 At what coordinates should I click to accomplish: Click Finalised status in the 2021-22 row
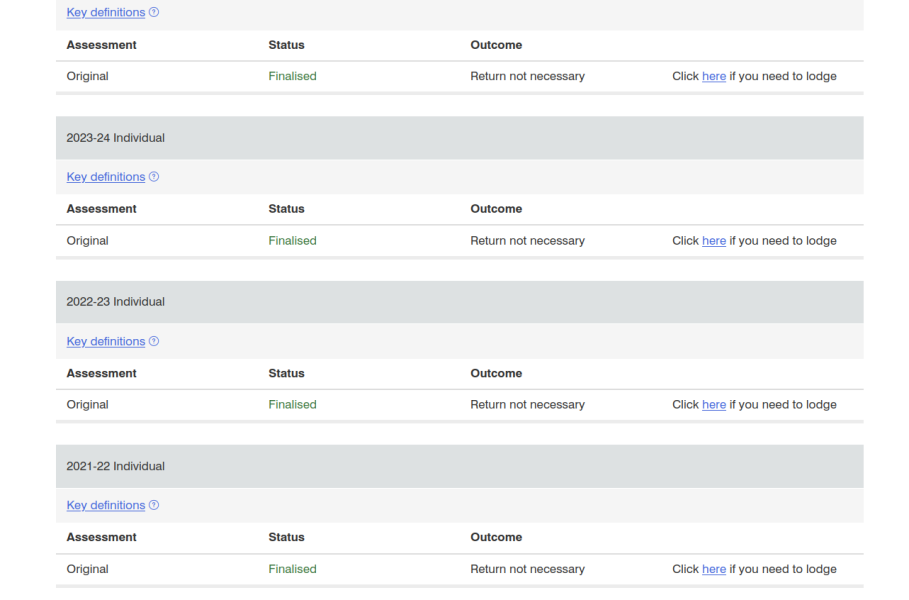(292, 569)
